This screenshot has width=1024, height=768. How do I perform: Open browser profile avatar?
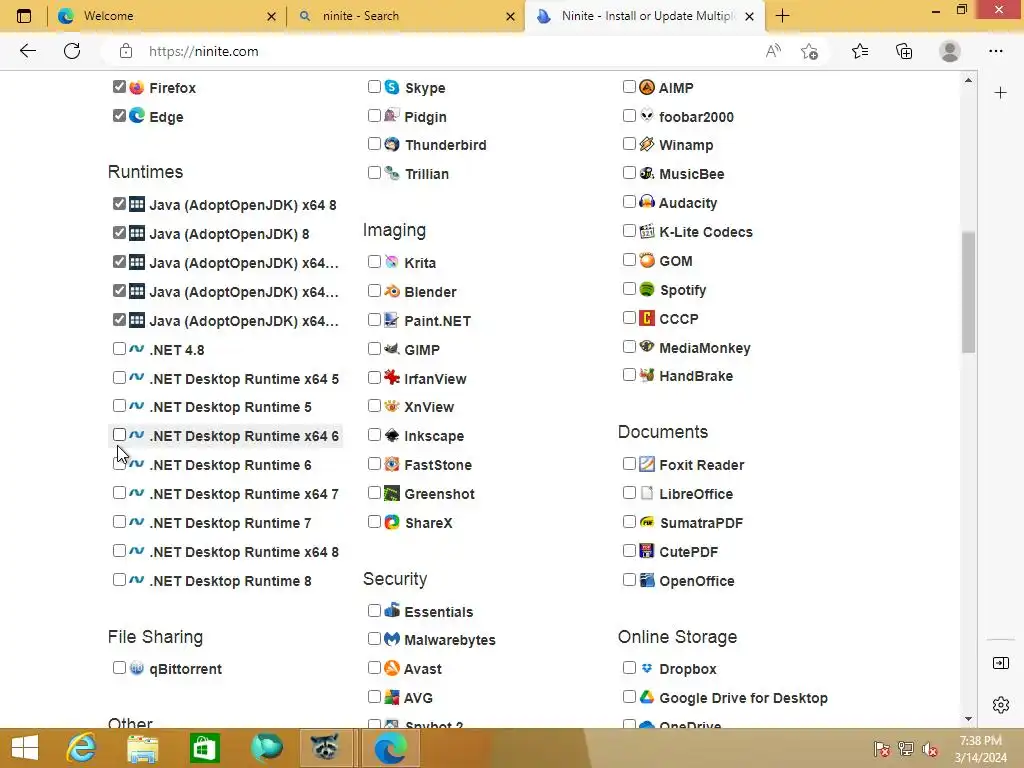tap(950, 51)
